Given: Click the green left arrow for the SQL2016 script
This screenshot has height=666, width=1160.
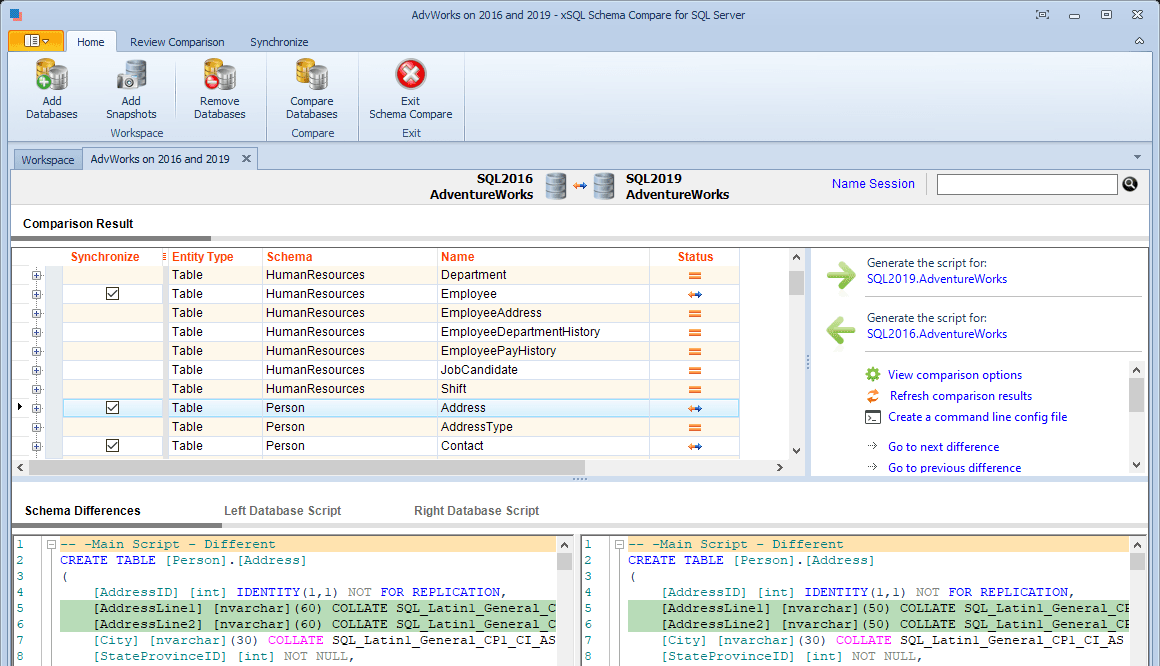Looking at the screenshot, I should [x=841, y=330].
